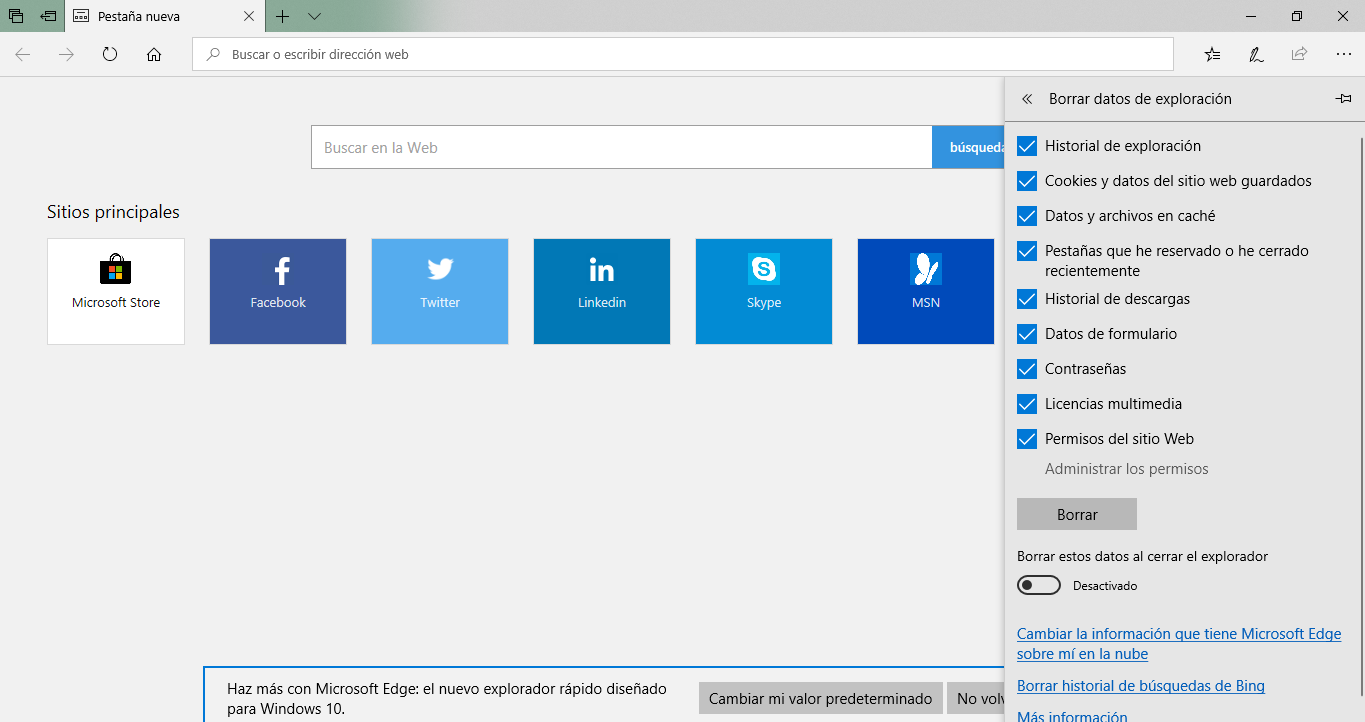Go back to the previous page
Image resolution: width=1365 pixels, height=722 pixels.
tap(23, 55)
